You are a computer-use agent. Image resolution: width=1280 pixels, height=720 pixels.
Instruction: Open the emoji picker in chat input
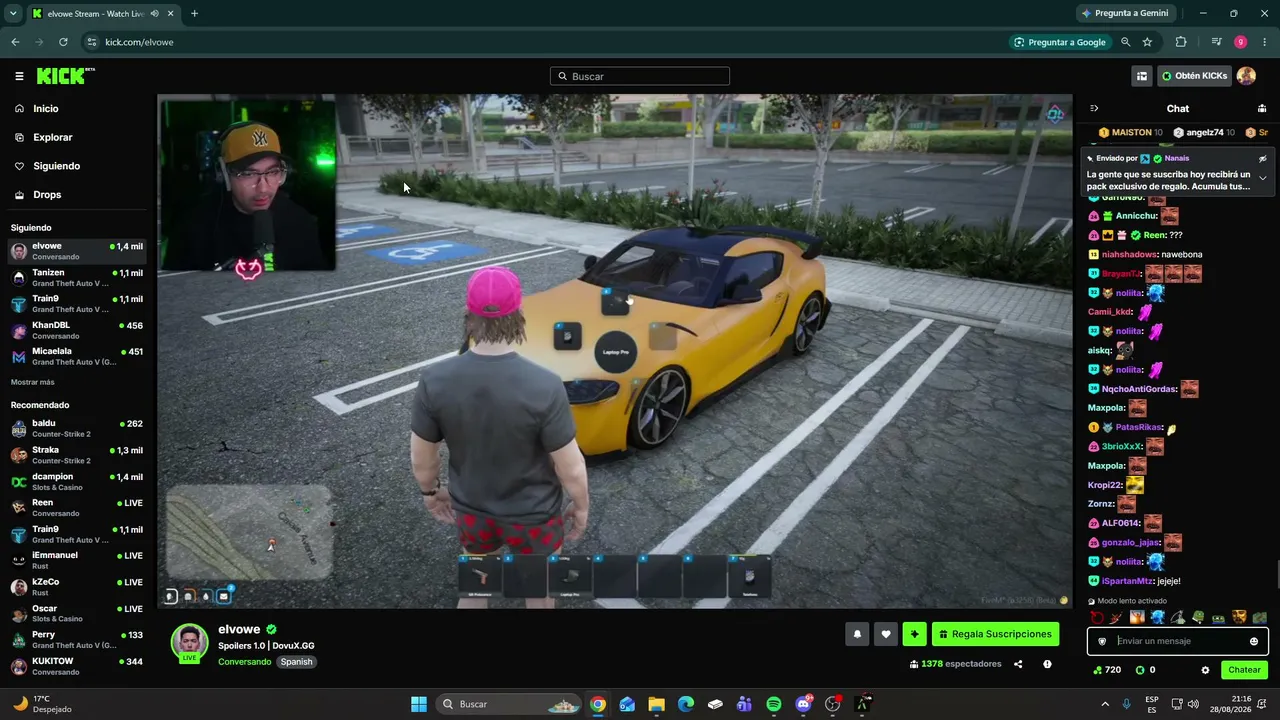(x=1254, y=641)
